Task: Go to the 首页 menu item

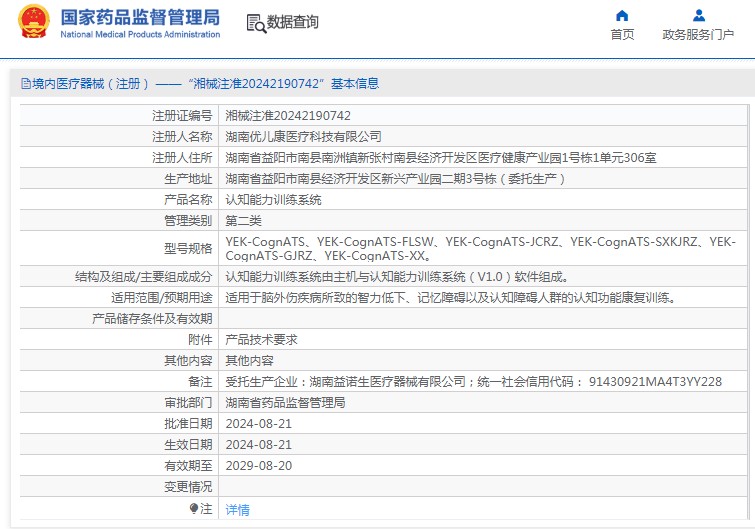Action: click(x=622, y=35)
